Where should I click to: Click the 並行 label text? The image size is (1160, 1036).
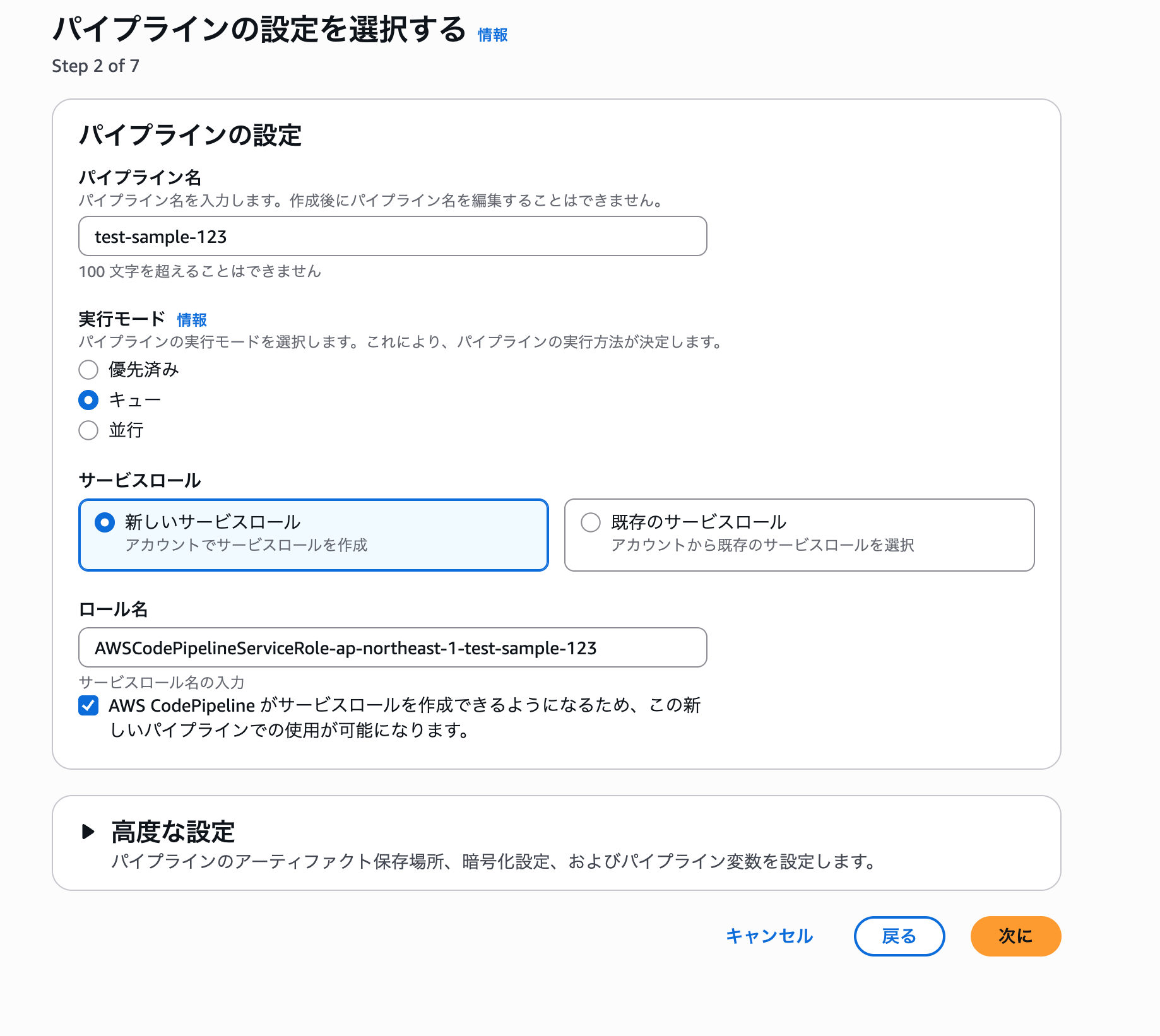click(126, 430)
